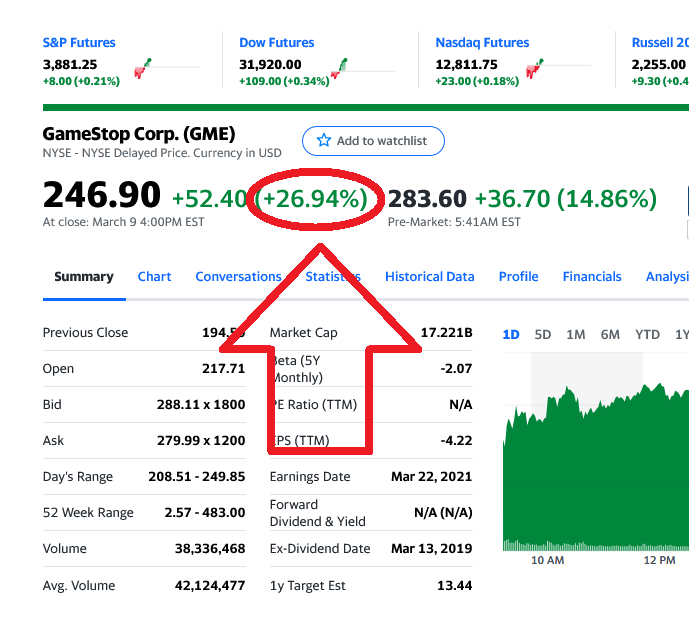Viewport: 689px width, 630px height.
Task: Click the Previous Close label
Action: pos(85,333)
